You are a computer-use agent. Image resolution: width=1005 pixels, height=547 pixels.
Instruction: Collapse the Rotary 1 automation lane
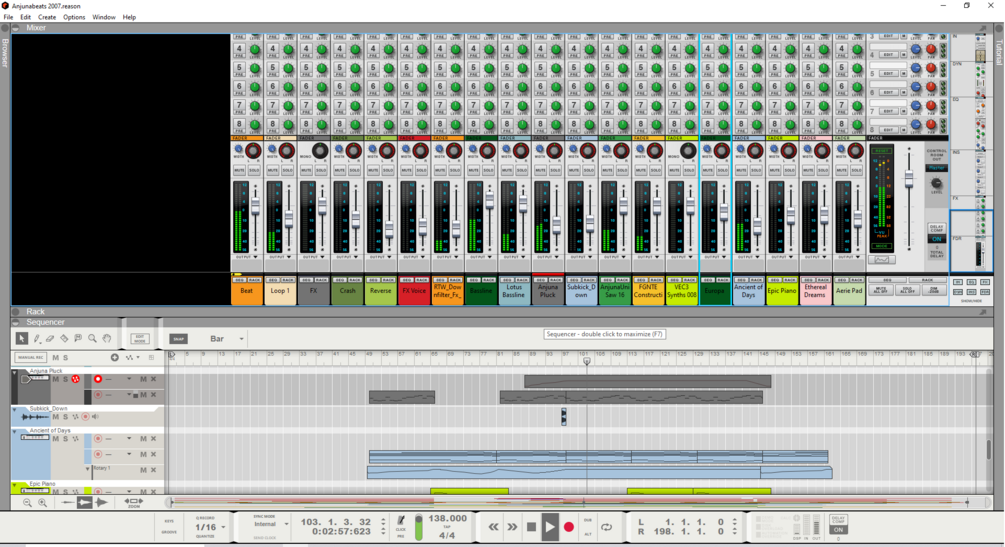coord(88,469)
